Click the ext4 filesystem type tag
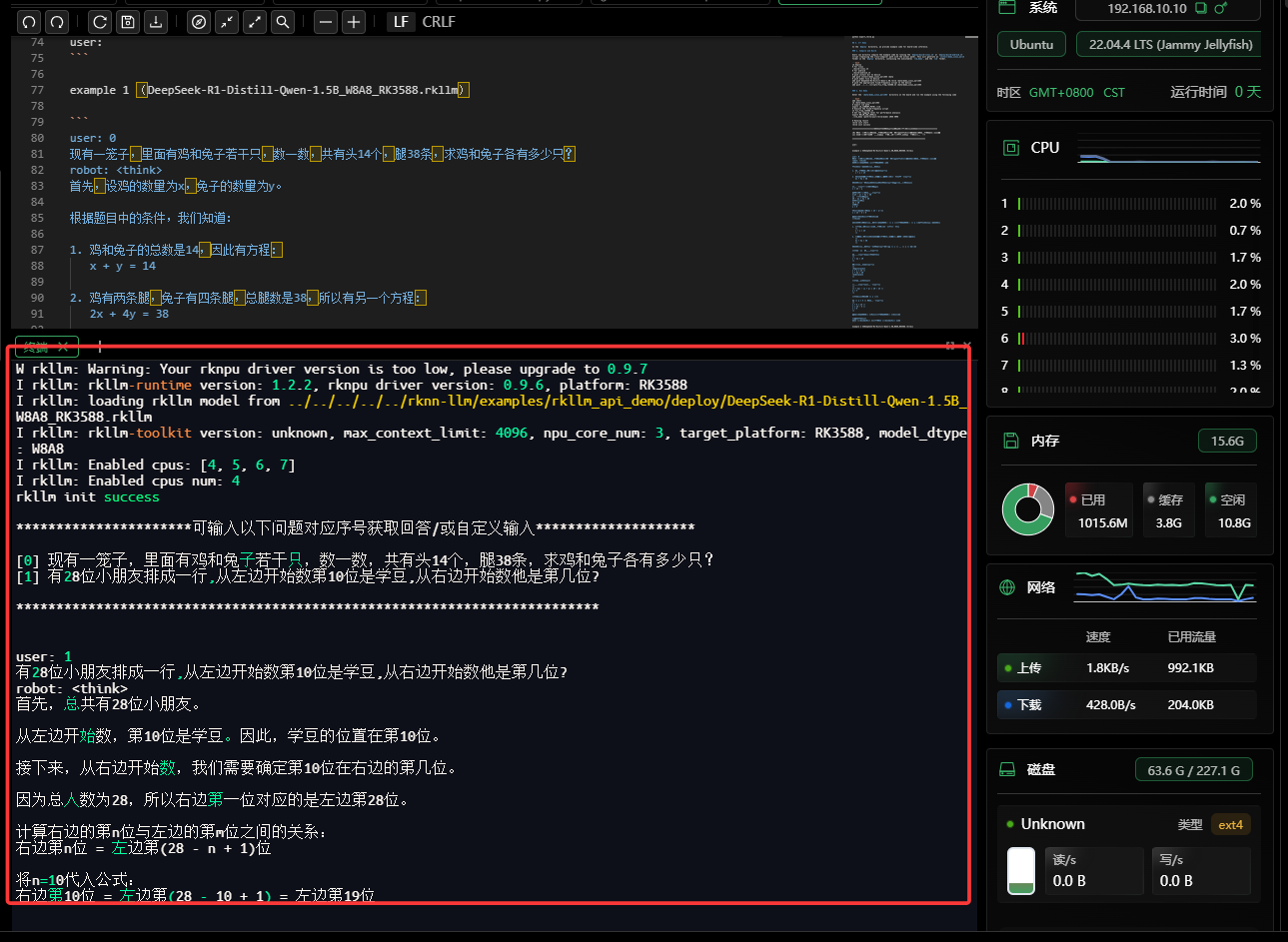The height and width of the screenshot is (942, 1288). point(1230,825)
